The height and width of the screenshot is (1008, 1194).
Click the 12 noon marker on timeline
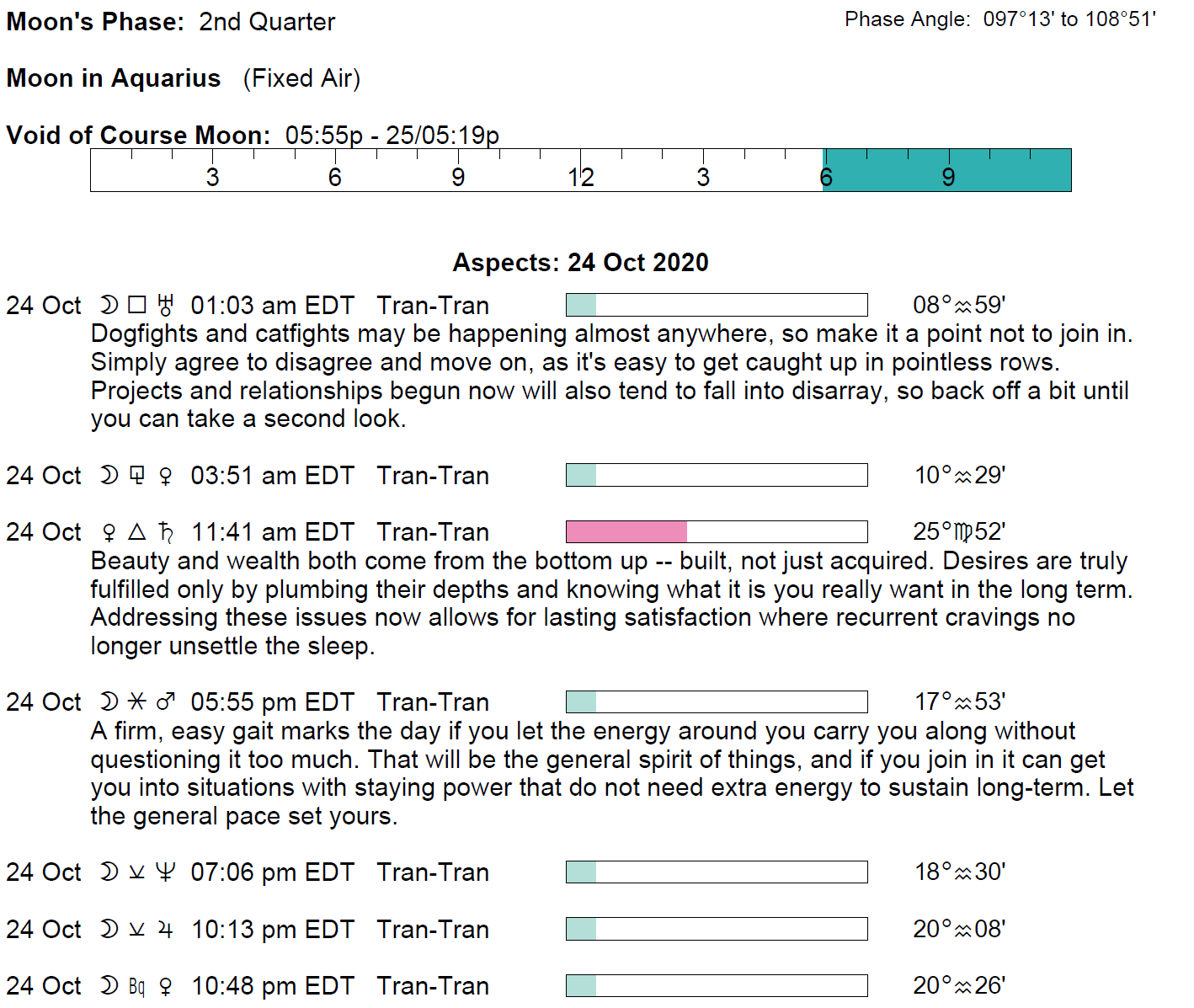point(580,177)
